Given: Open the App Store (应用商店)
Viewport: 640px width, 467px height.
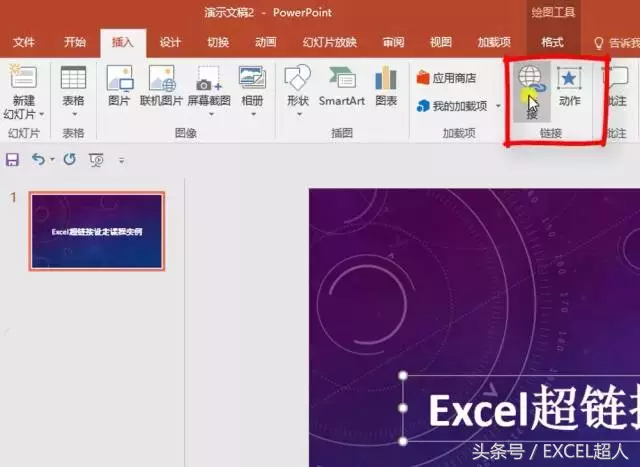Looking at the screenshot, I should tap(446, 78).
